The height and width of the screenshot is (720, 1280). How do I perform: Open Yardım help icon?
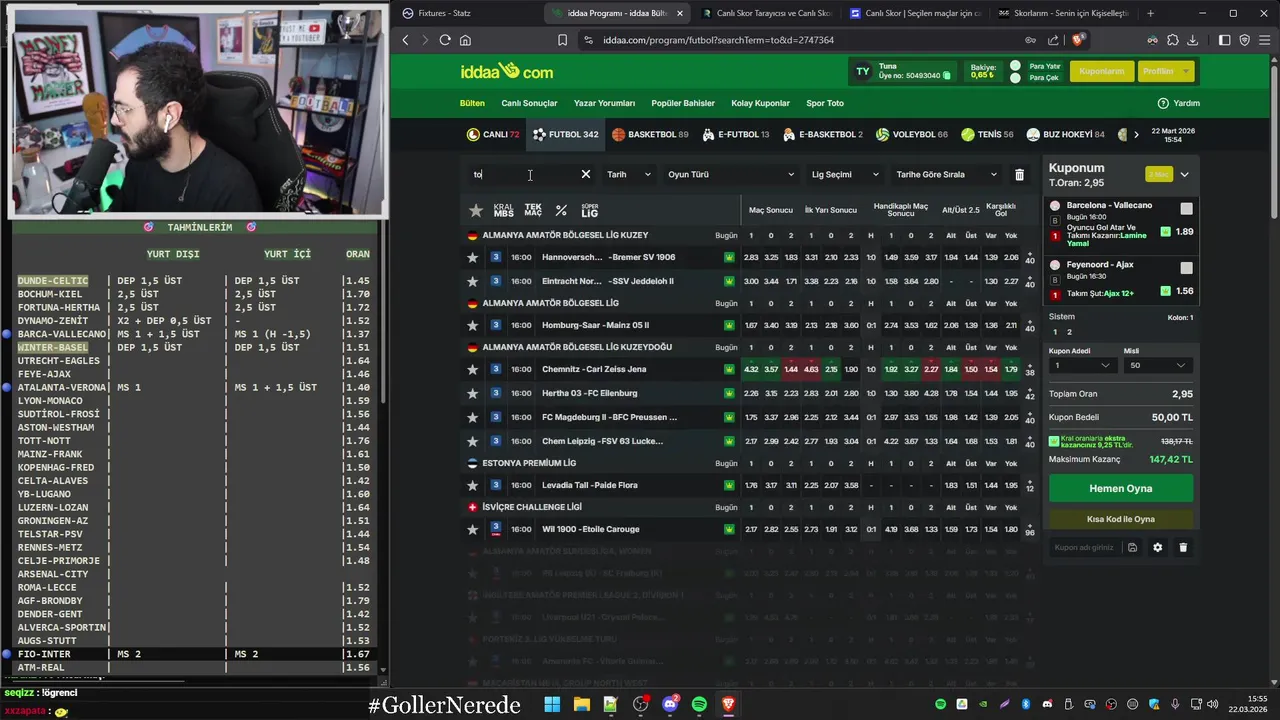pyautogui.click(x=1163, y=103)
